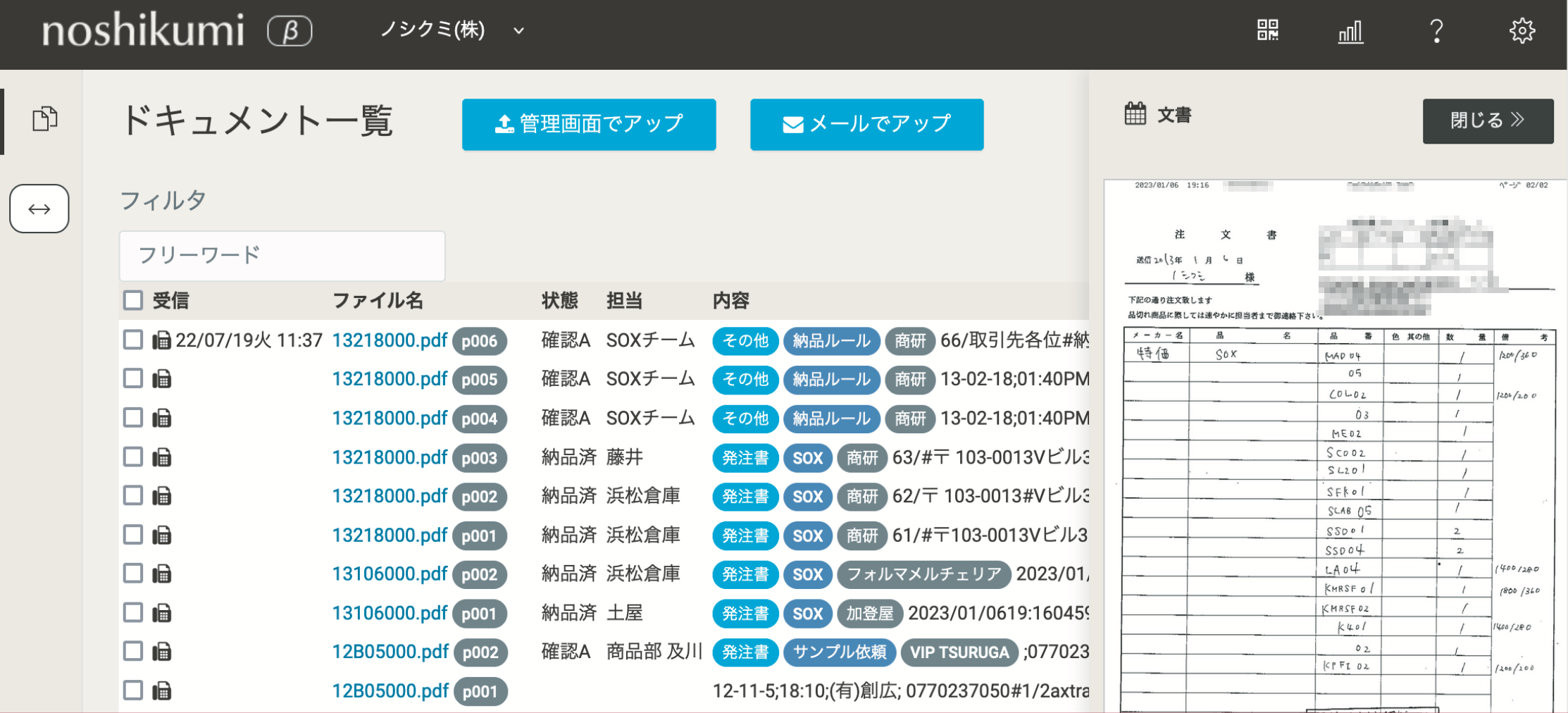Select the documents icon in left sidebar
The image size is (1568, 713).
45,118
